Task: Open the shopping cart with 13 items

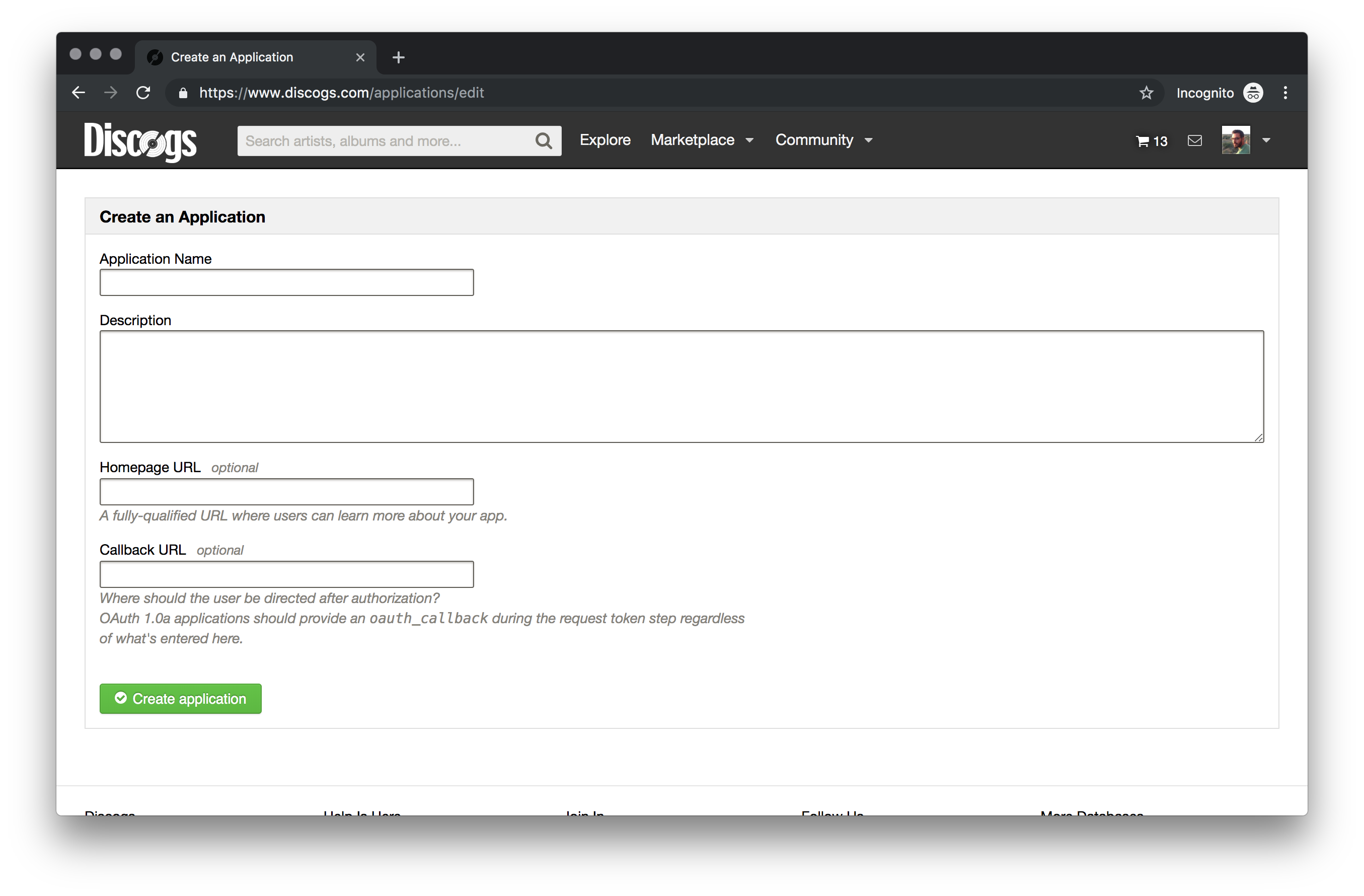Action: click(x=1152, y=141)
